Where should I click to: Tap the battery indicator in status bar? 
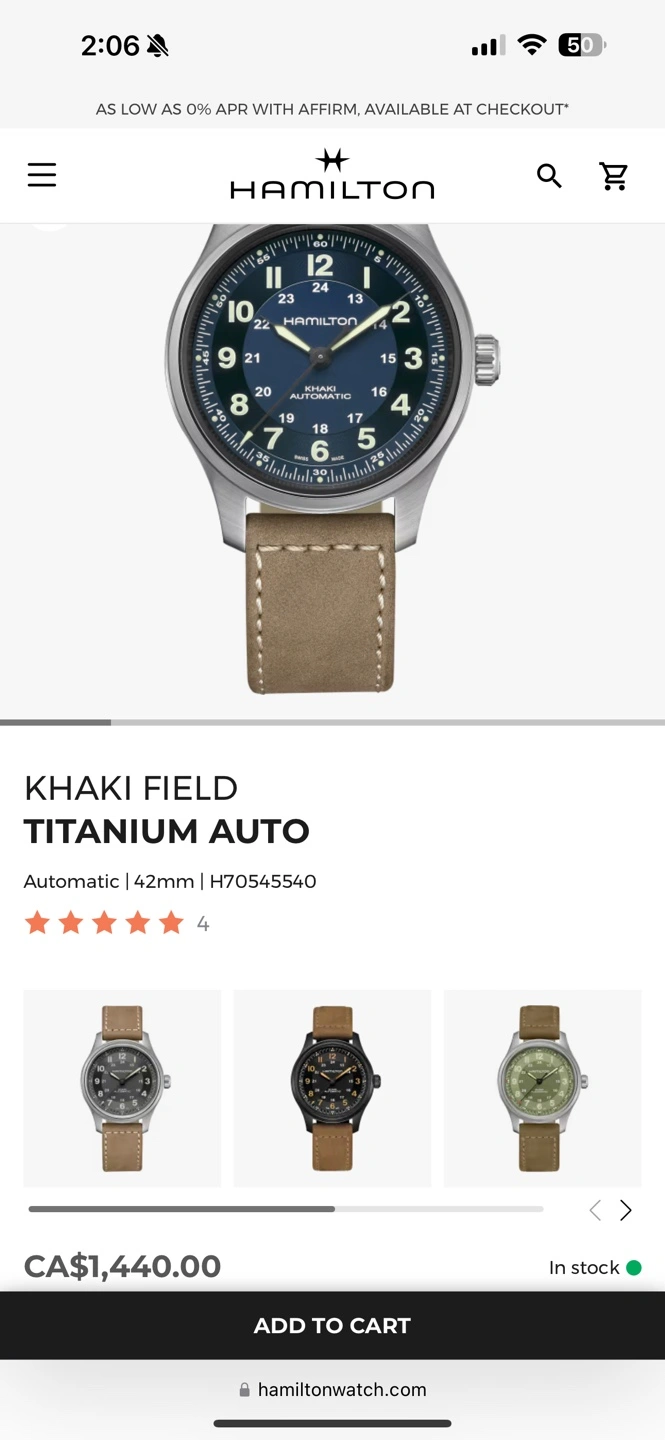(x=582, y=45)
